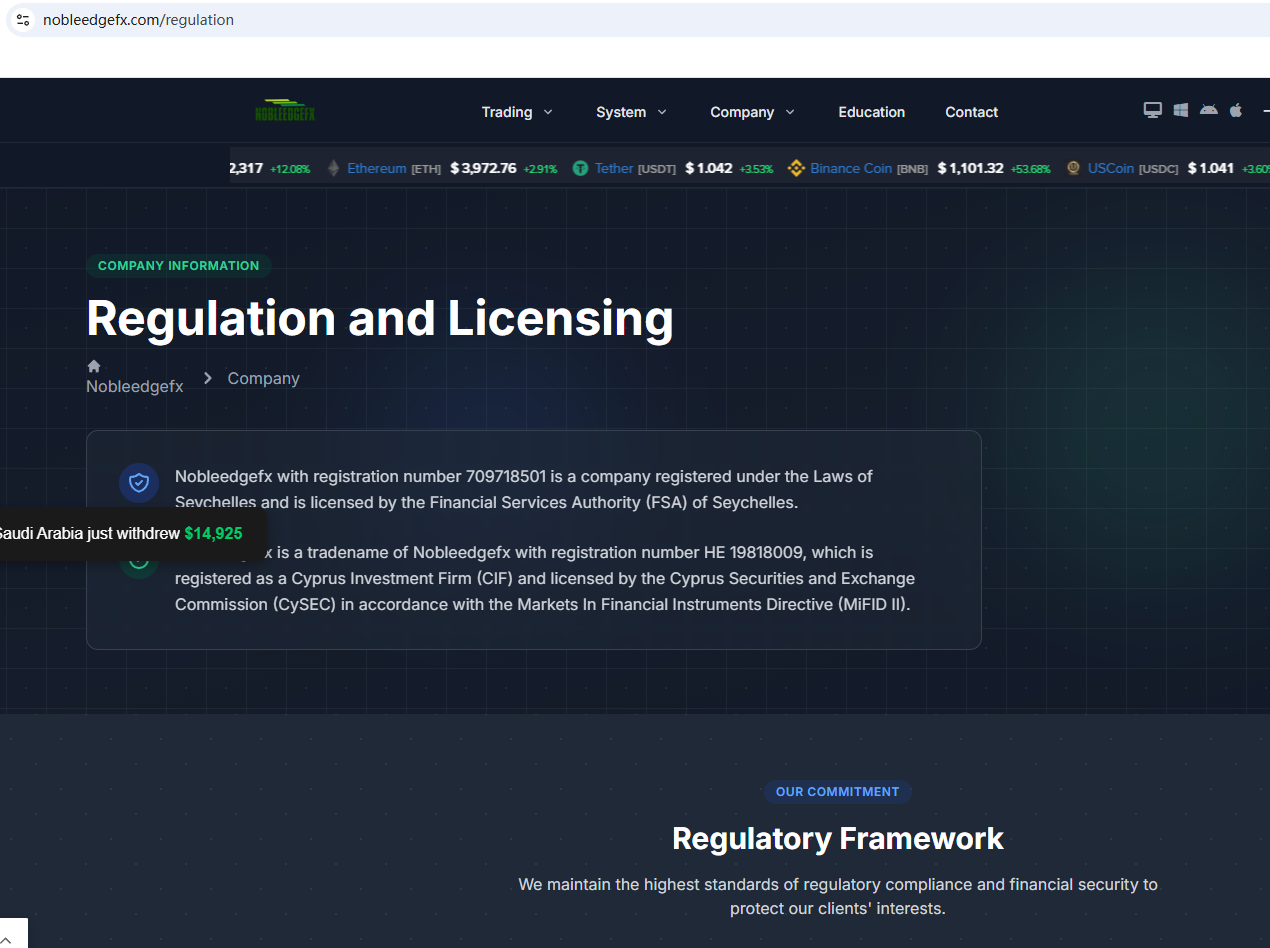Viewport: 1270px width, 948px height.
Task: Click the Company breadcrumb link
Action: pos(263,378)
